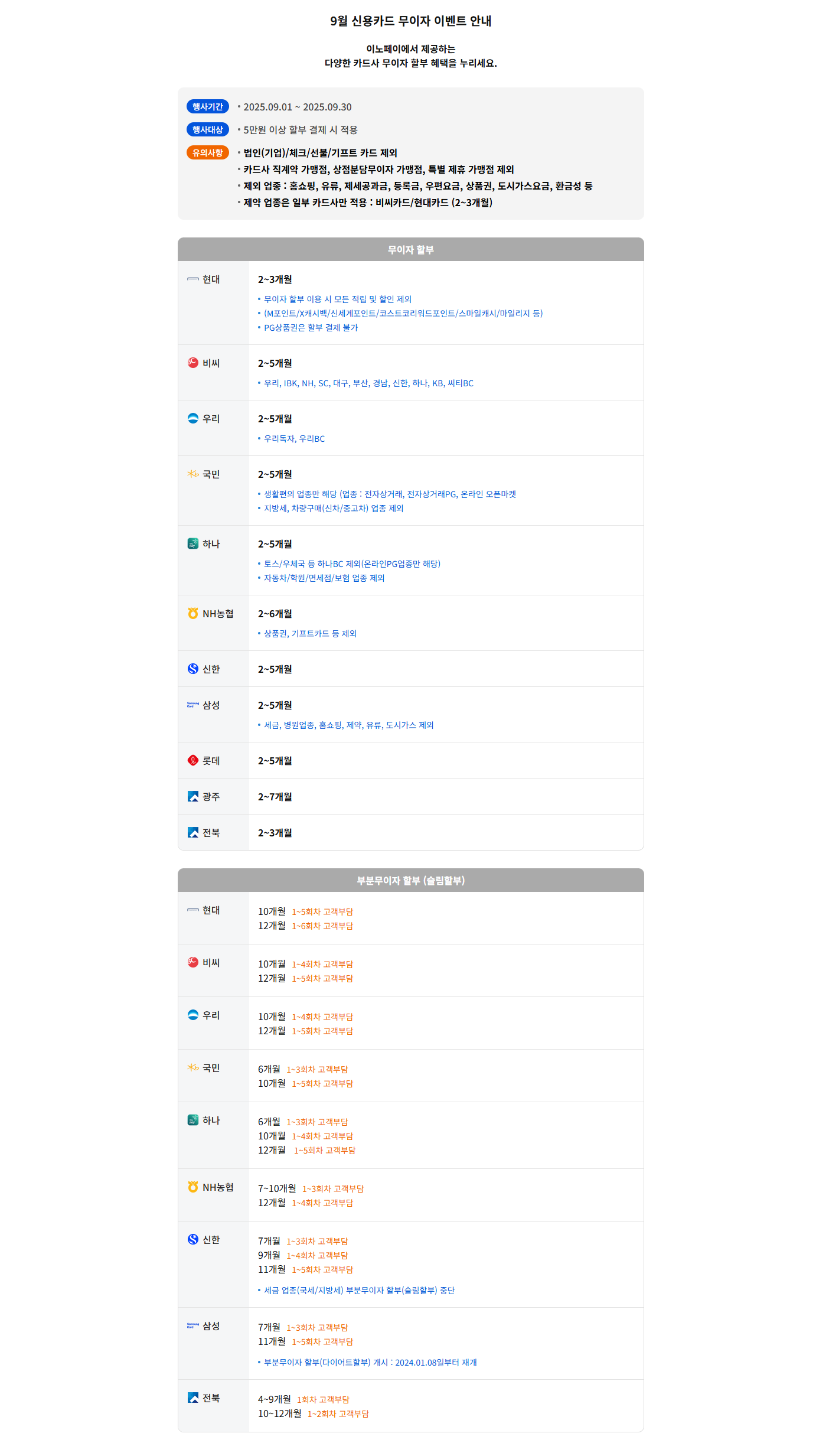
Task: Click the title 9월 신용카드 무이자 이벤트 안내
Action: pos(411,21)
